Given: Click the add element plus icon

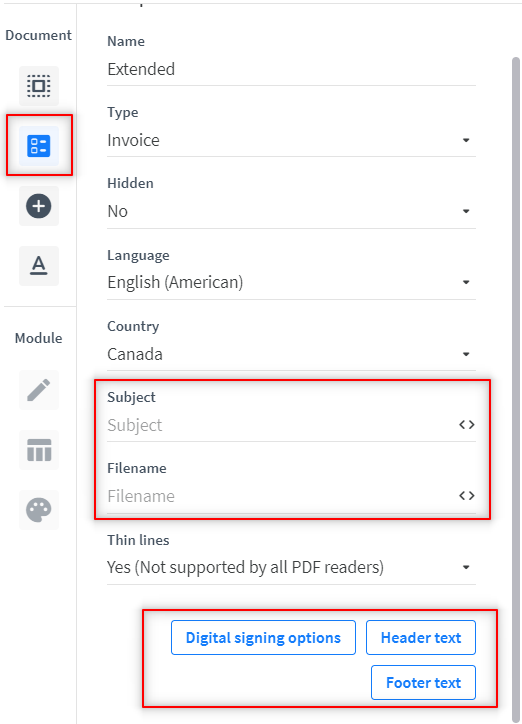Looking at the screenshot, I should (x=39, y=206).
